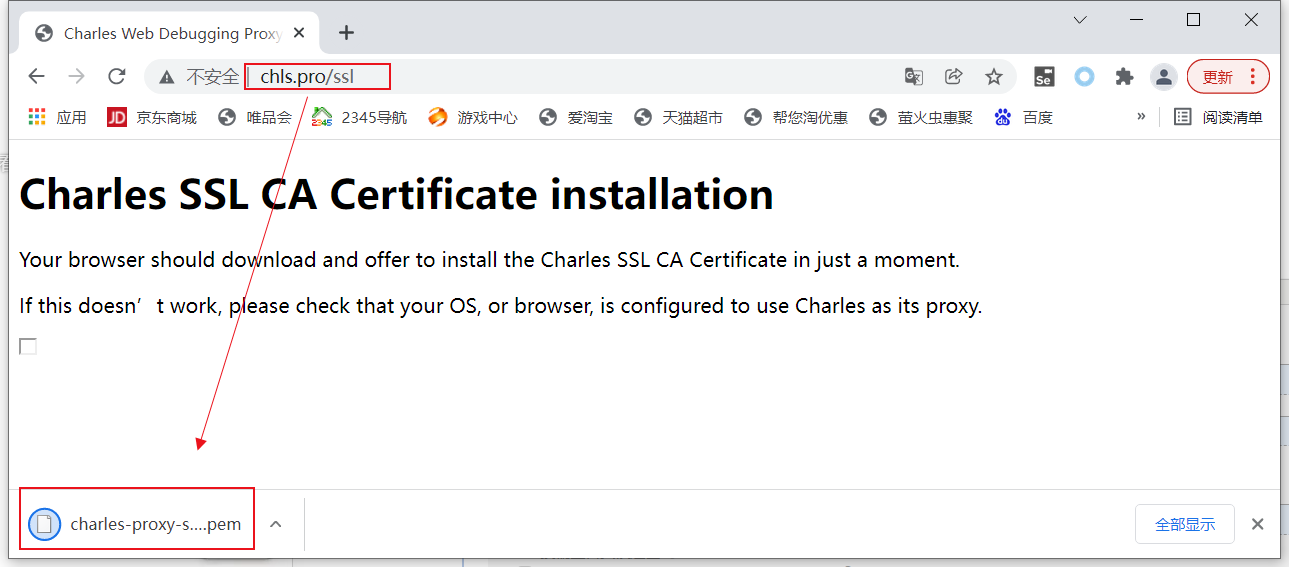Close the downloads bar
The width and height of the screenshot is (1289, 567).
pyautogui.click(x=1258, y=524)
